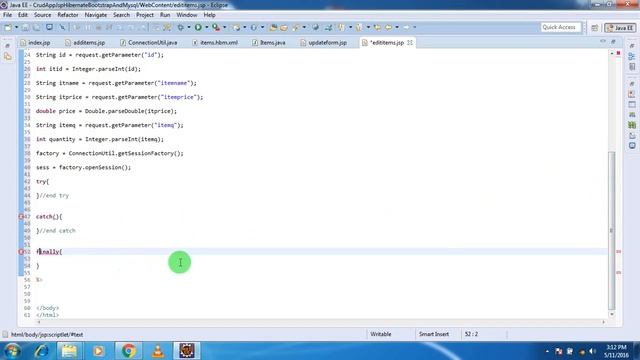The width and height of the screenshot is (640, 360).
Task: Click the Writable status bar entry
Action: (380, 334)
